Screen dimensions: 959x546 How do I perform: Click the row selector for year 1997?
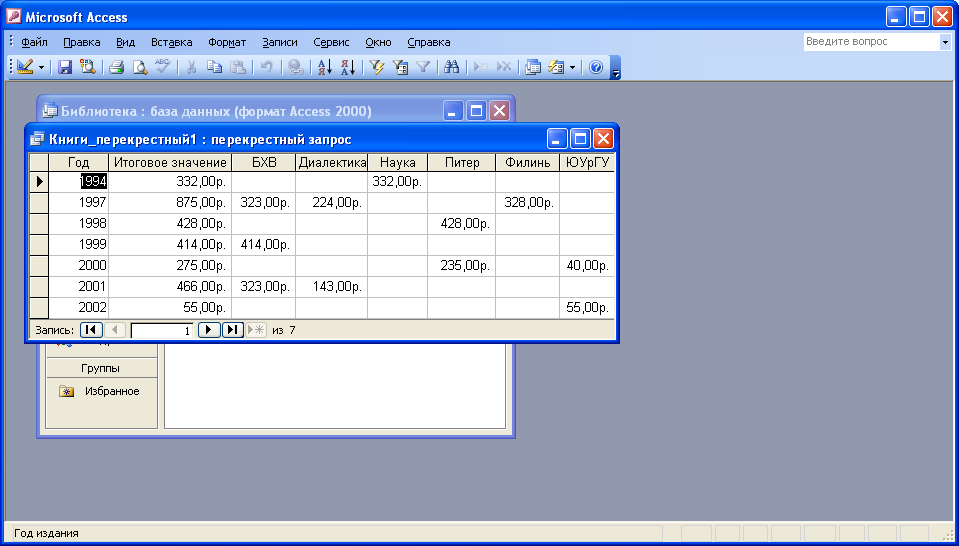click(x=39, y=202)
